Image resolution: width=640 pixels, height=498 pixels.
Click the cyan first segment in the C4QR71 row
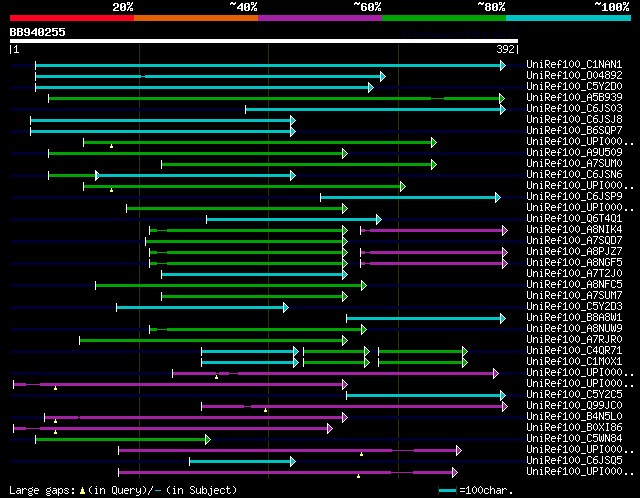250,352
